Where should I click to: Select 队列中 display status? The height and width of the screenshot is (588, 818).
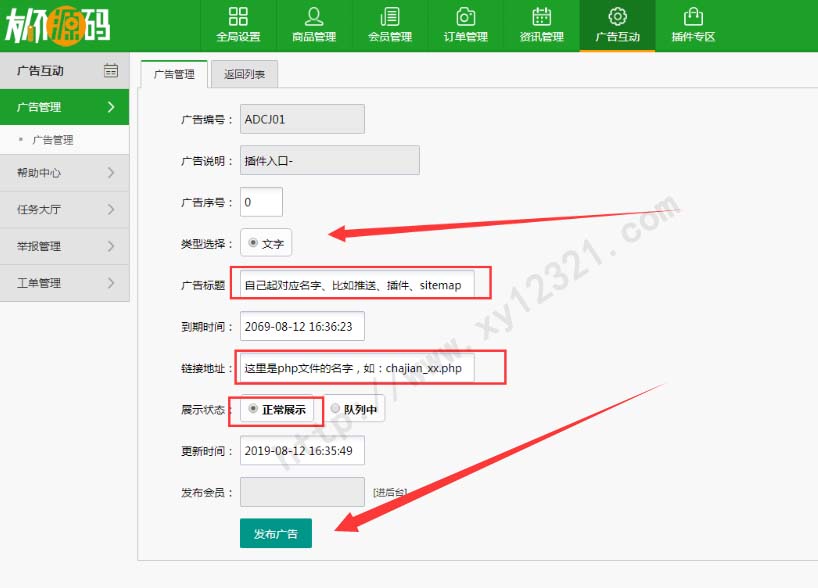point(335,409)
